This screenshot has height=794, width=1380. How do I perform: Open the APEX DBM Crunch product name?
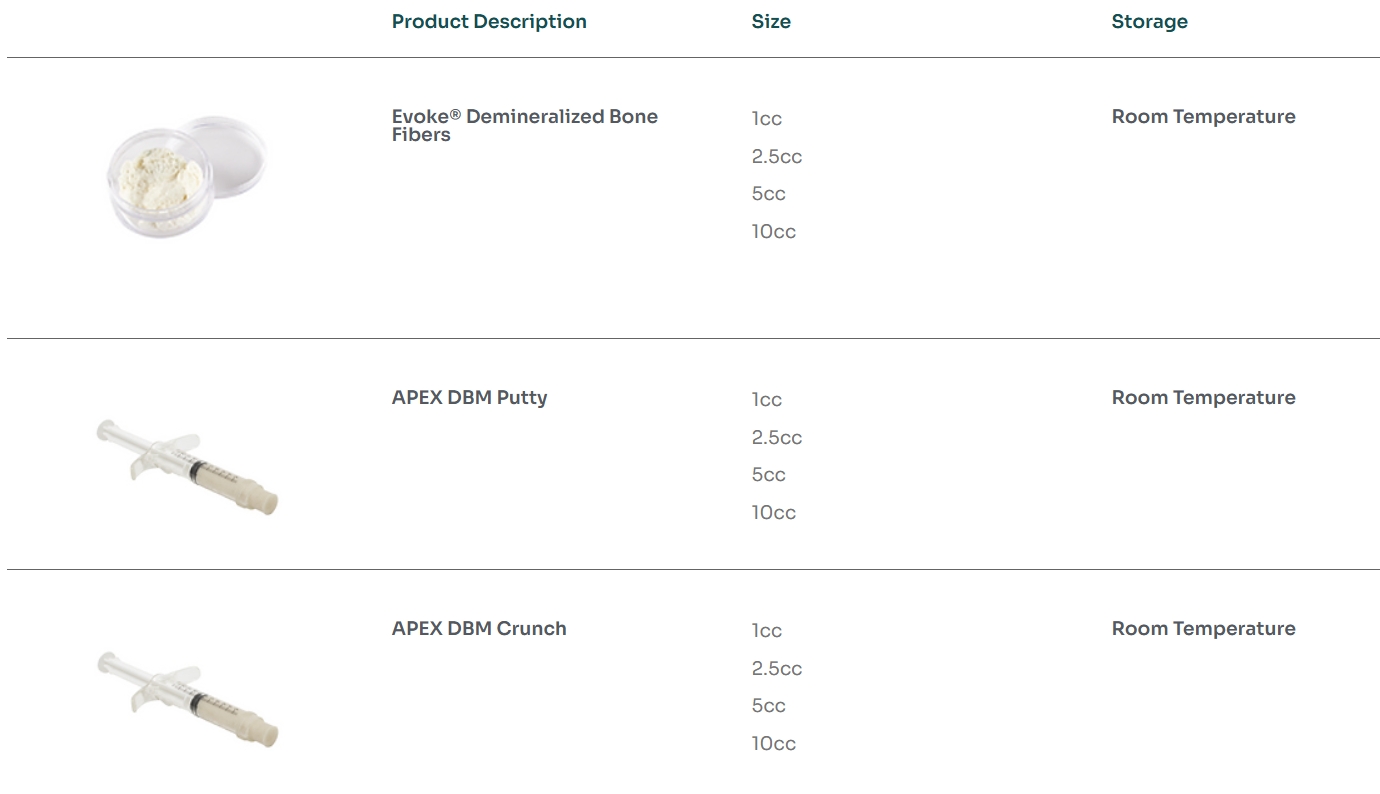tap(479, 628)
